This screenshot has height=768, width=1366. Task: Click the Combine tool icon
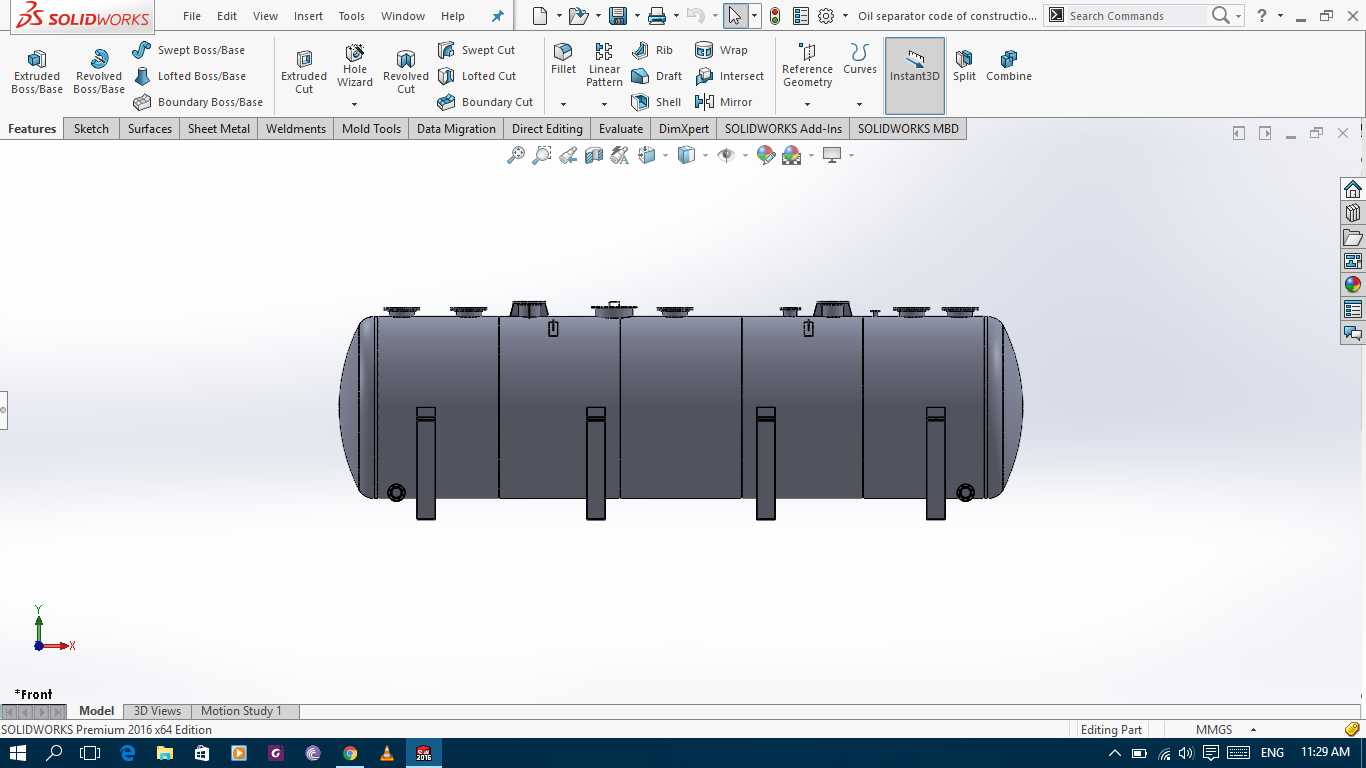click(x=1009, y=66)
